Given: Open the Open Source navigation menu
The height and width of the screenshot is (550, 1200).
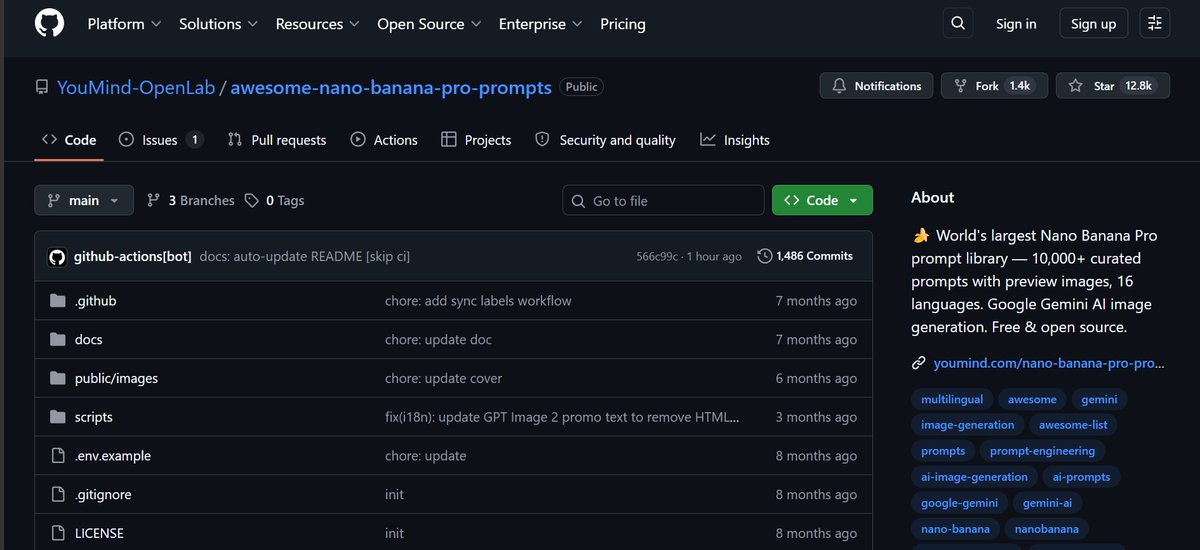Looking at the screenshot, I should click(429, 23).
